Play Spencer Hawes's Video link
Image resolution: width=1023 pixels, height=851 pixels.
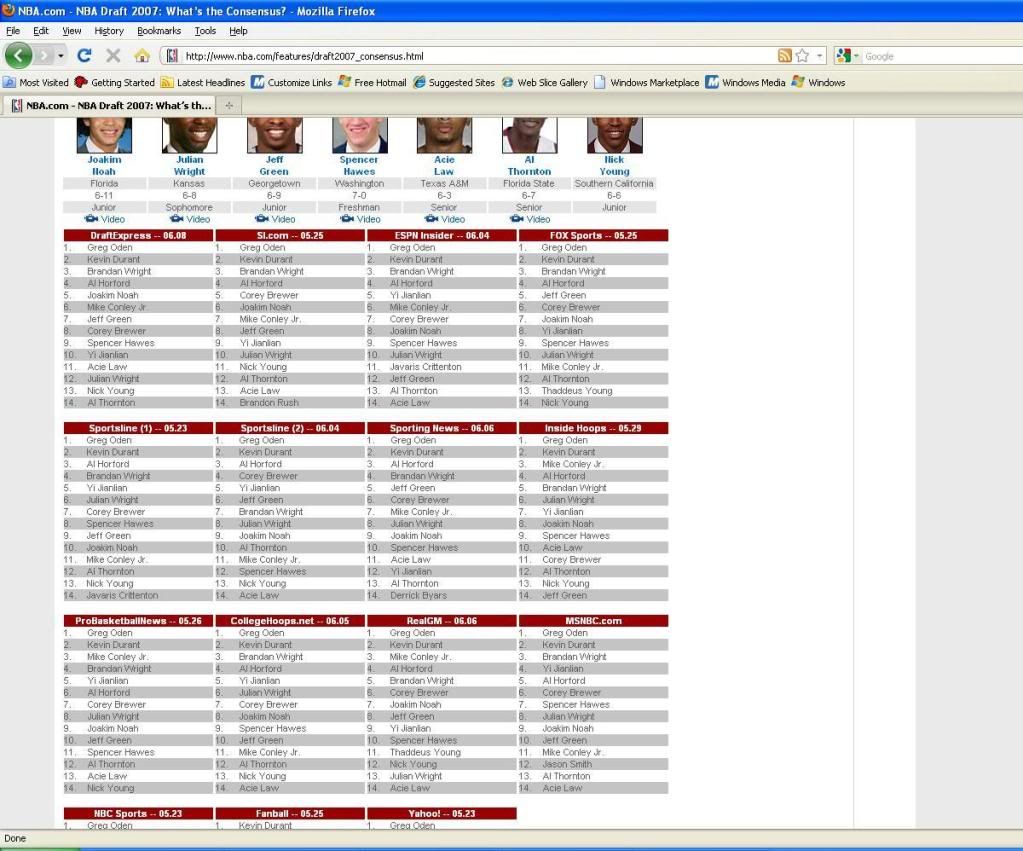(359, 219)
